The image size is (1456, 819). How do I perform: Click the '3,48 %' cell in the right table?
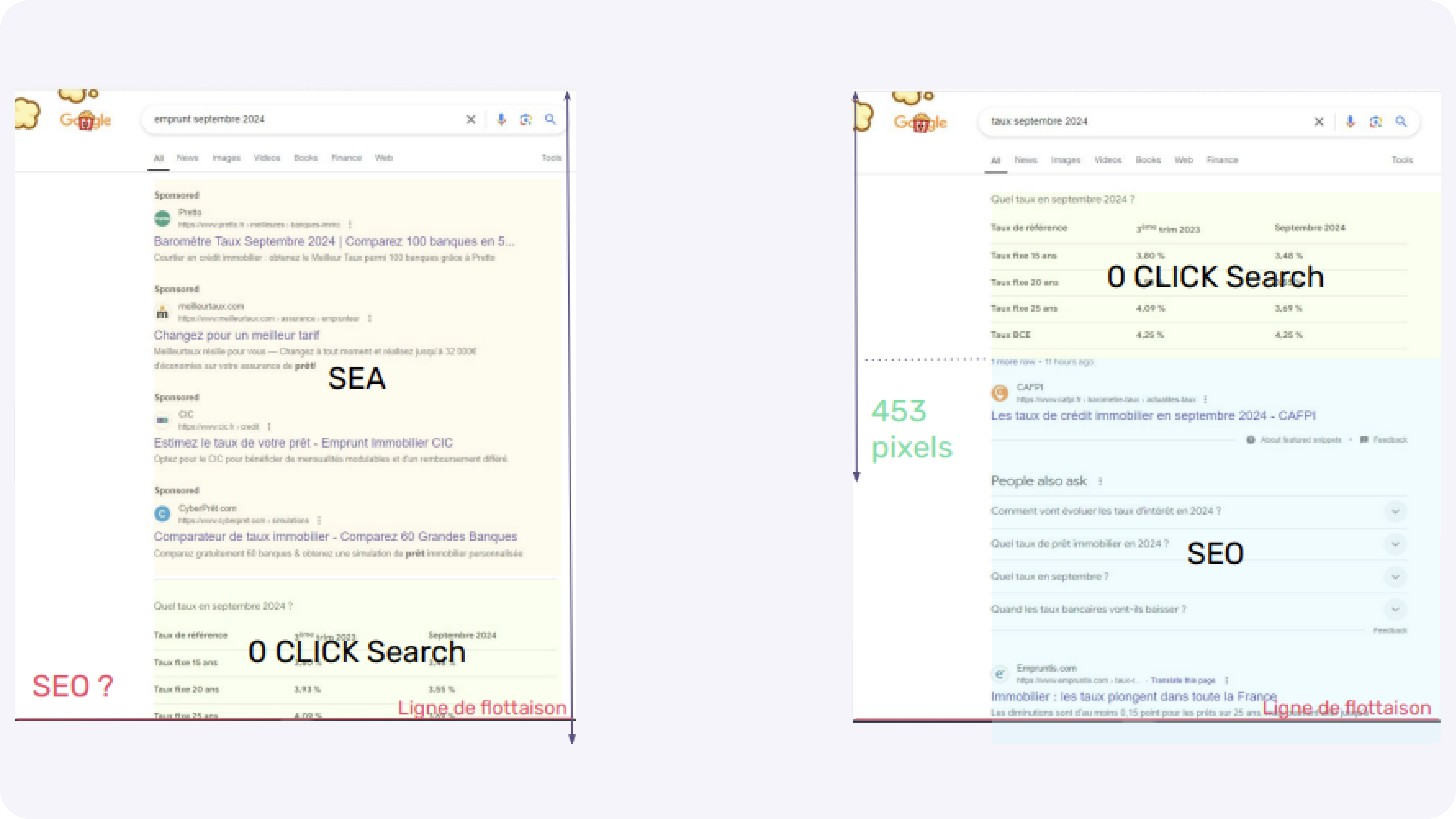(1289, 256)
